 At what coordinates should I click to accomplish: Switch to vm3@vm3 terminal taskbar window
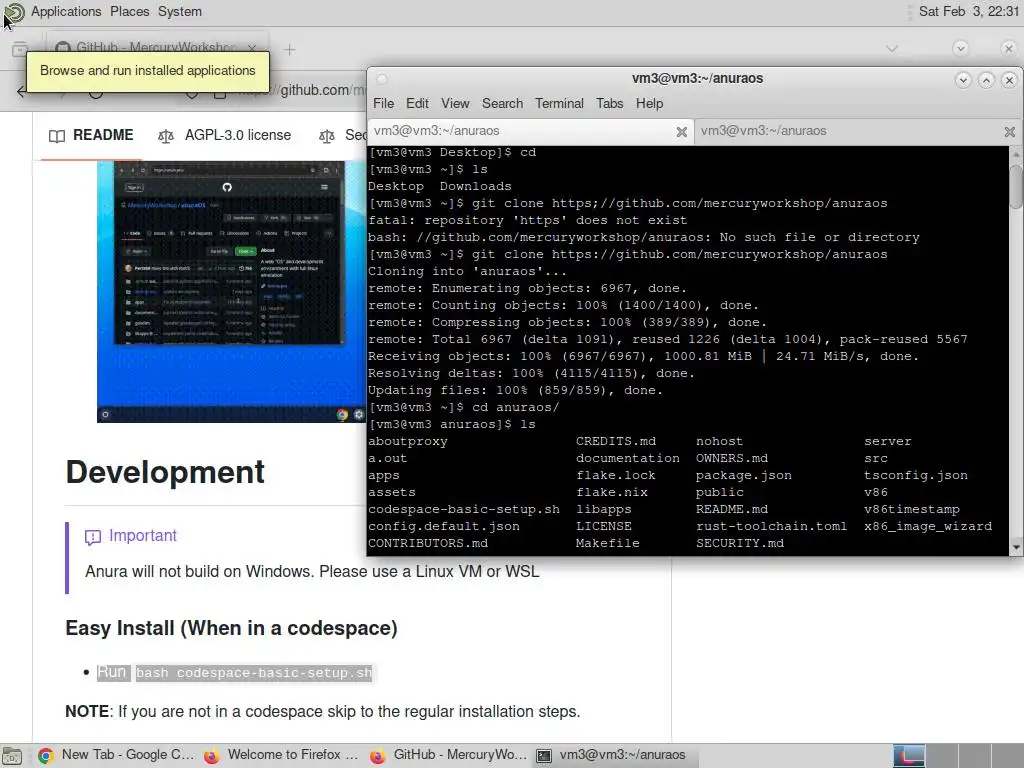pos(614,755)
